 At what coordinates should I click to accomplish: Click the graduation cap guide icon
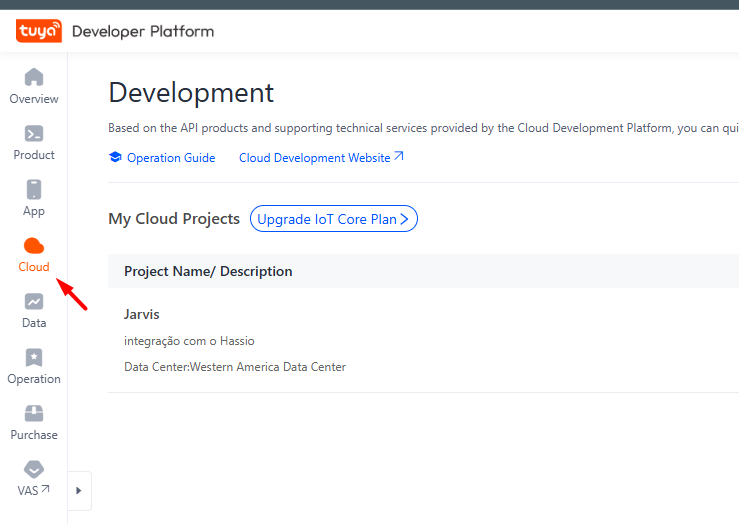(115, 158)
